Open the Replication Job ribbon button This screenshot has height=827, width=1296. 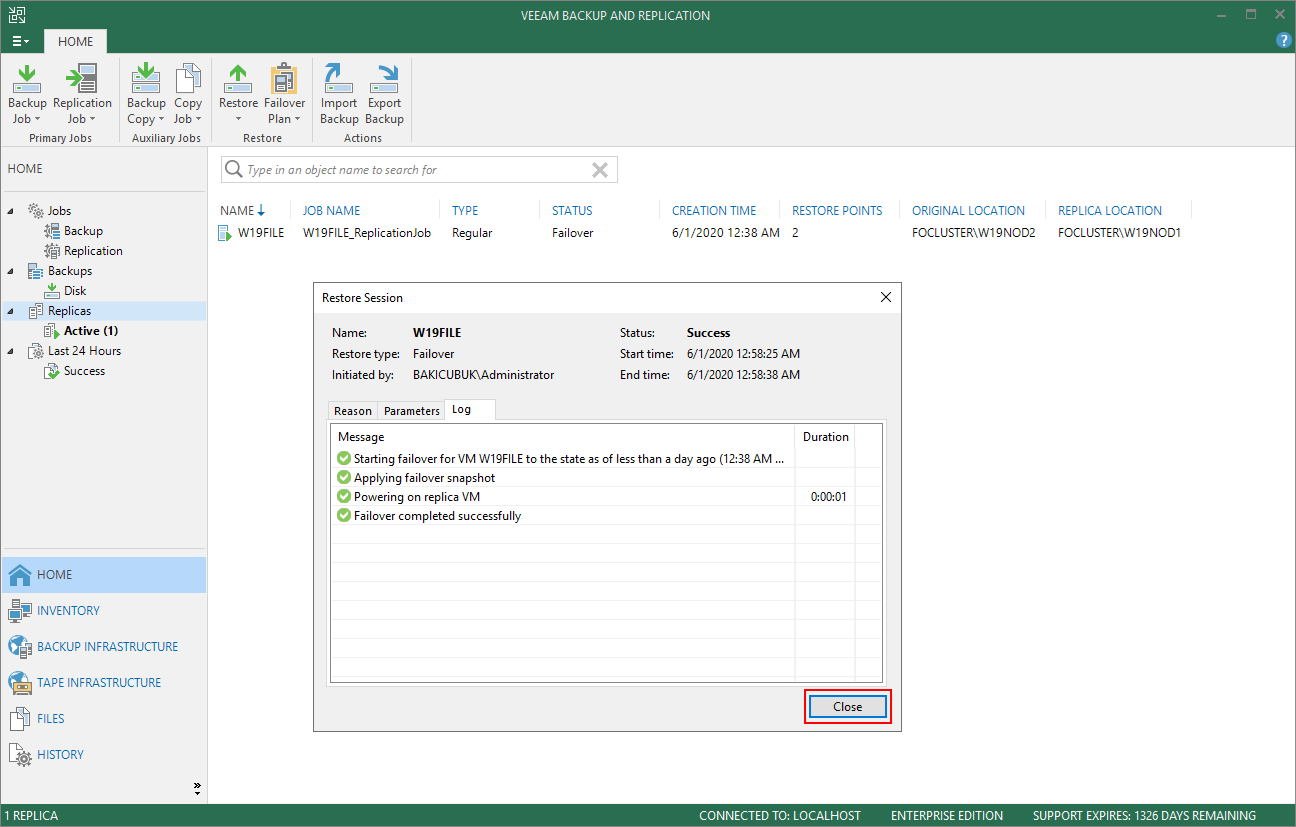pyautogui.click(x=82, y=94)
